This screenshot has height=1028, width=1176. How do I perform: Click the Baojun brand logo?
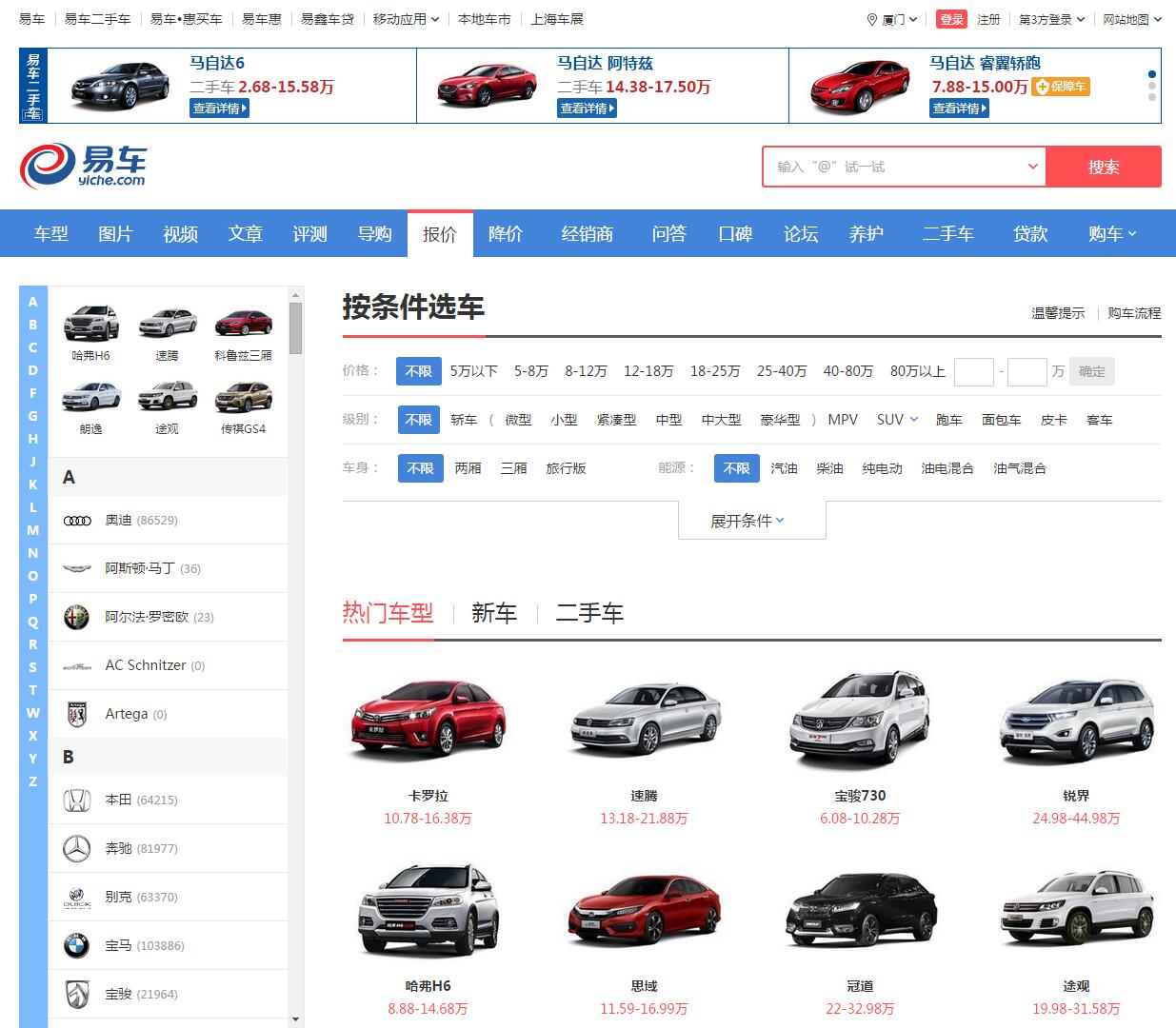tap(77, 994)
